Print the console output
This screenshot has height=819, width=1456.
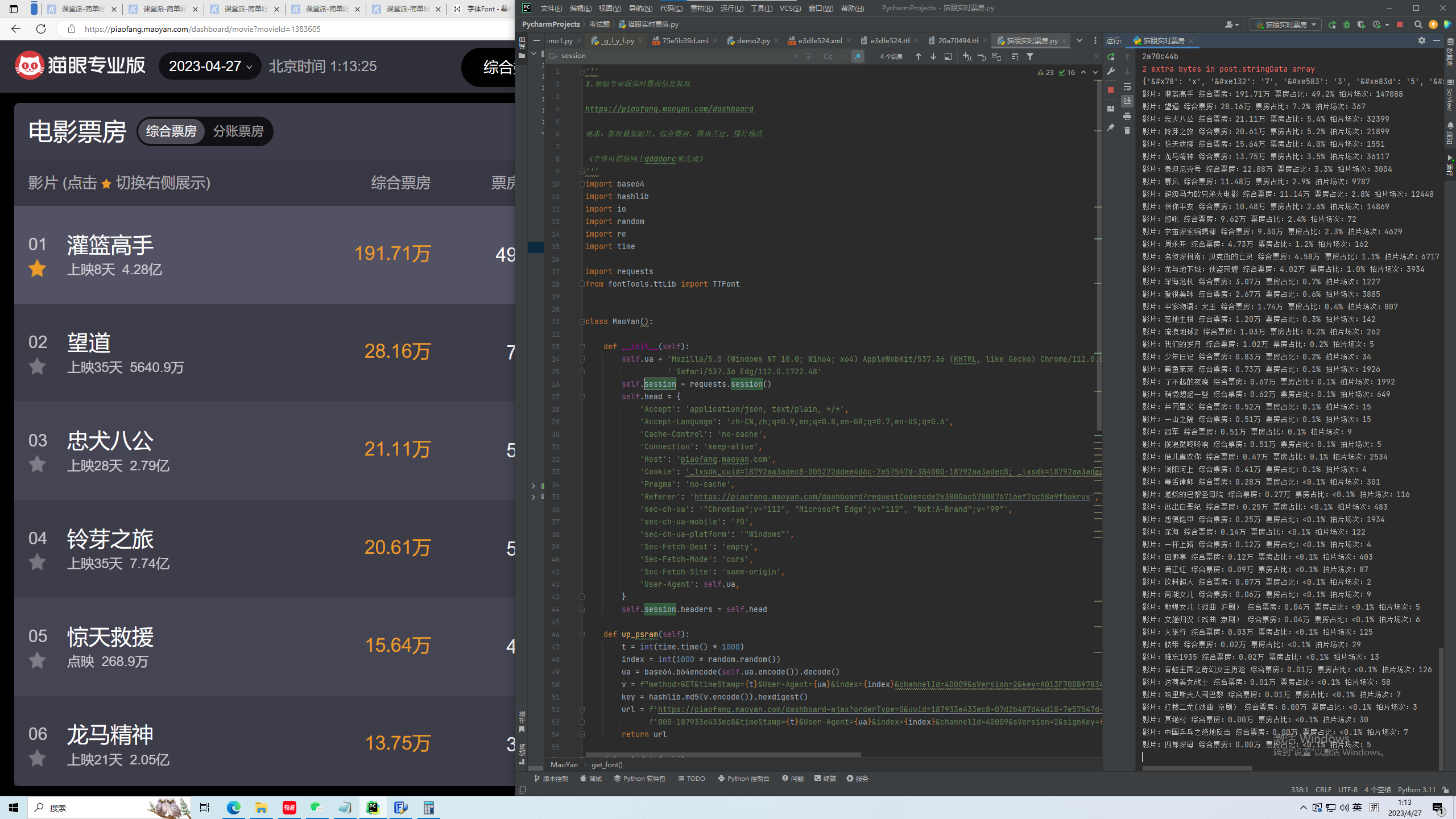1127,116
